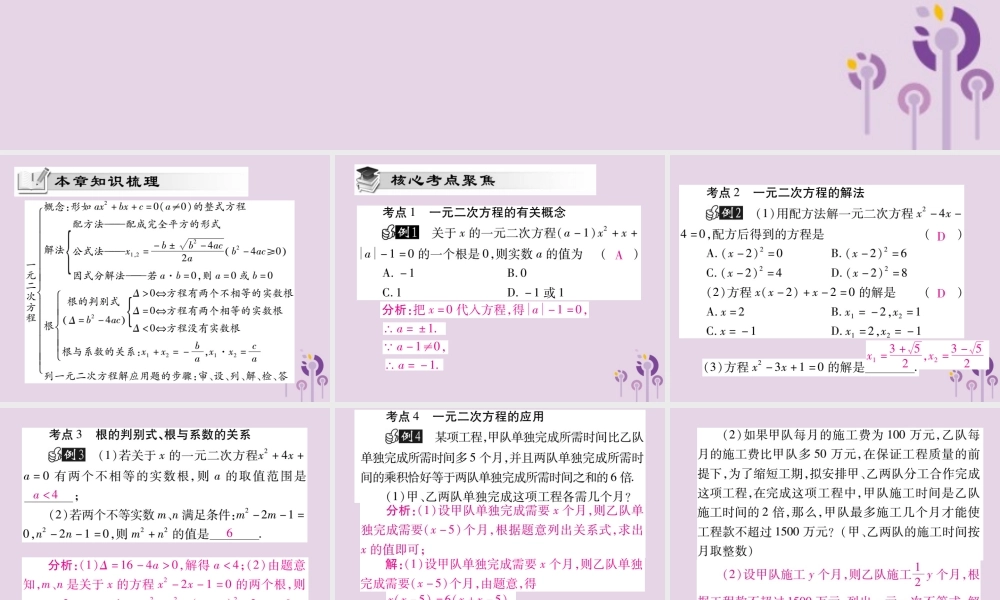Viewport: 1000px width, 600px height.
Task: Click the heading 考点 3 根的判别式、根与系数的关系
Action: point(150,435)
